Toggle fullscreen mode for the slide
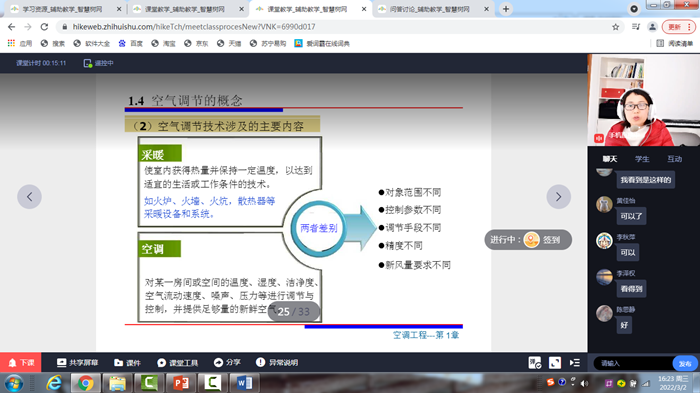Screen dimensions: 700x393 click(555, 363)
